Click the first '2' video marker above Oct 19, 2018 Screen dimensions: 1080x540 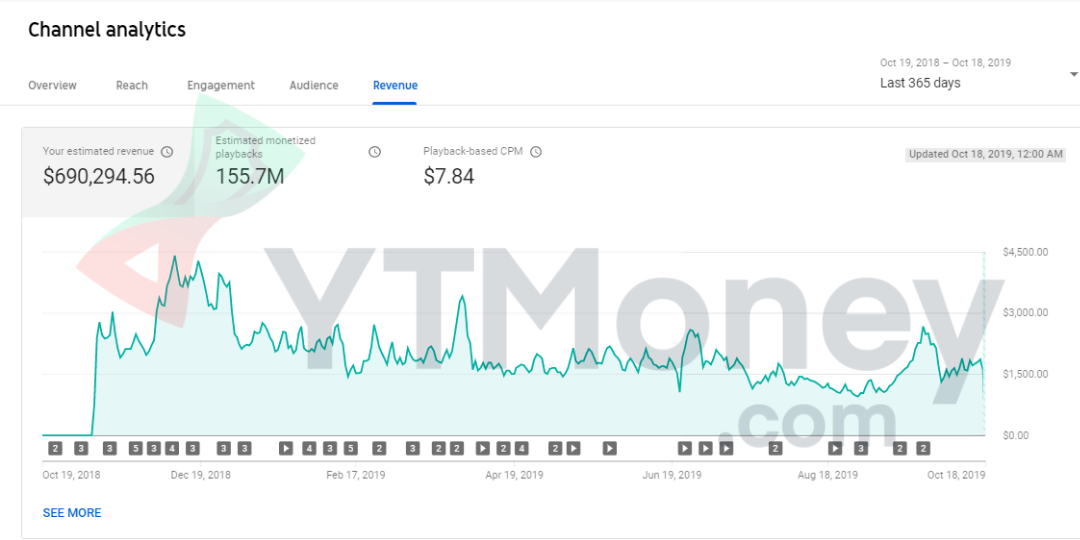coord(56,449)
